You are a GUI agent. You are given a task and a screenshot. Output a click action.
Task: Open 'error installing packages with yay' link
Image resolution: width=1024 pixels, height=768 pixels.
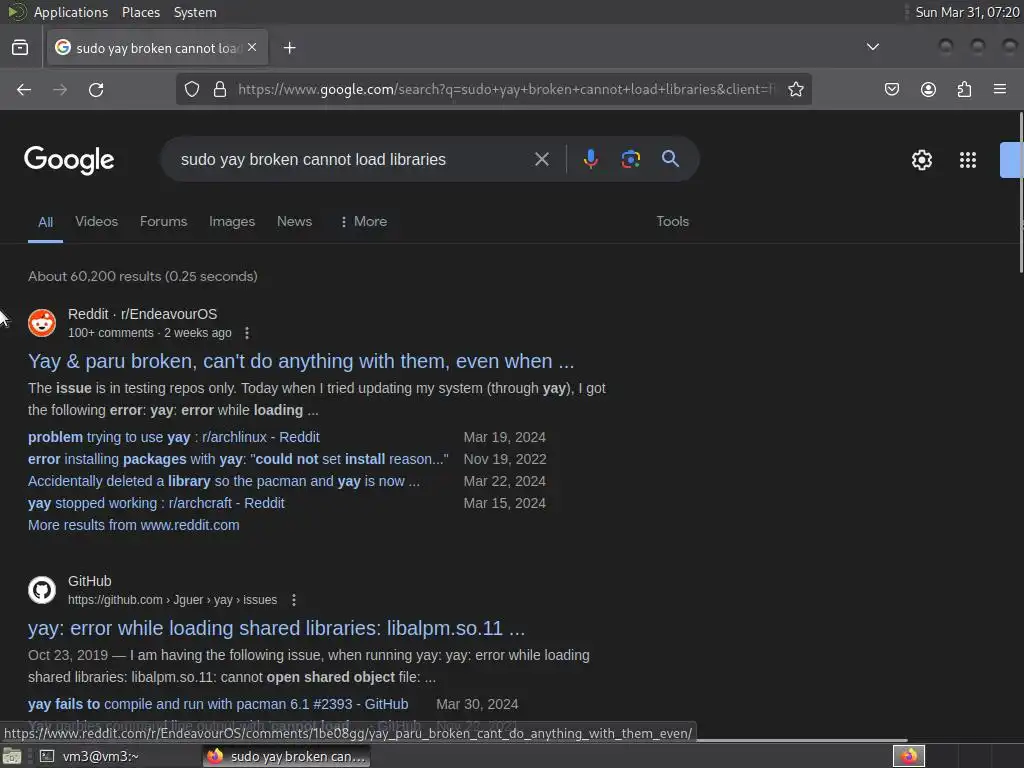click(x=238, y=459)
